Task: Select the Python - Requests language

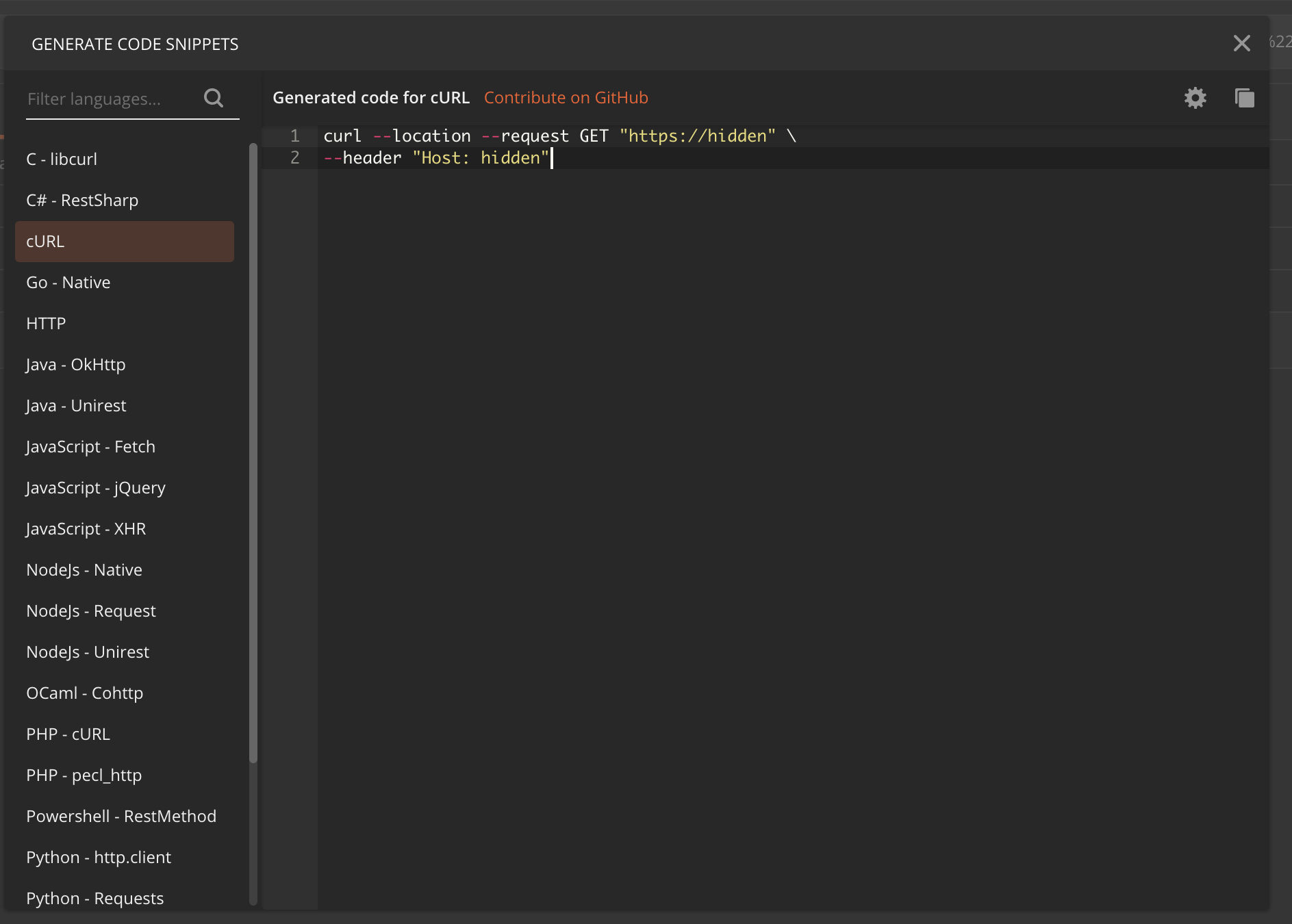Action: [x=94, y=898]
